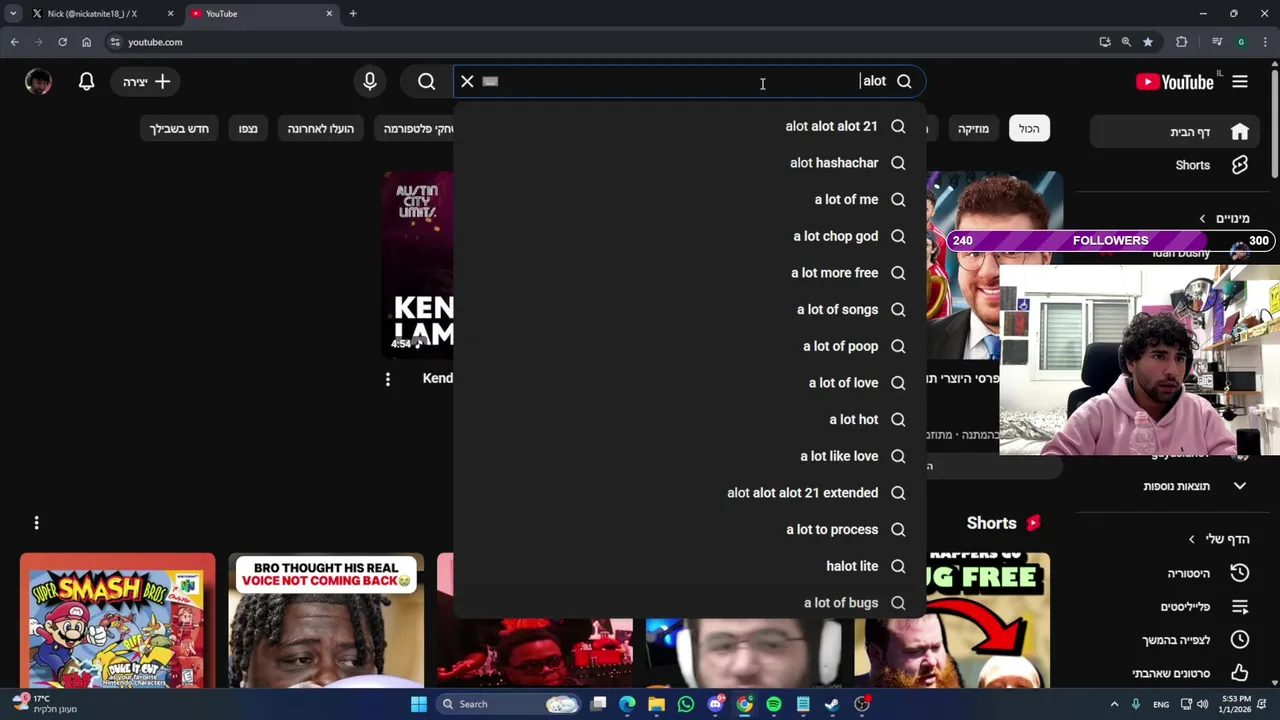
Task: Show hidden system tray icons
Action: coord(1114,704)
